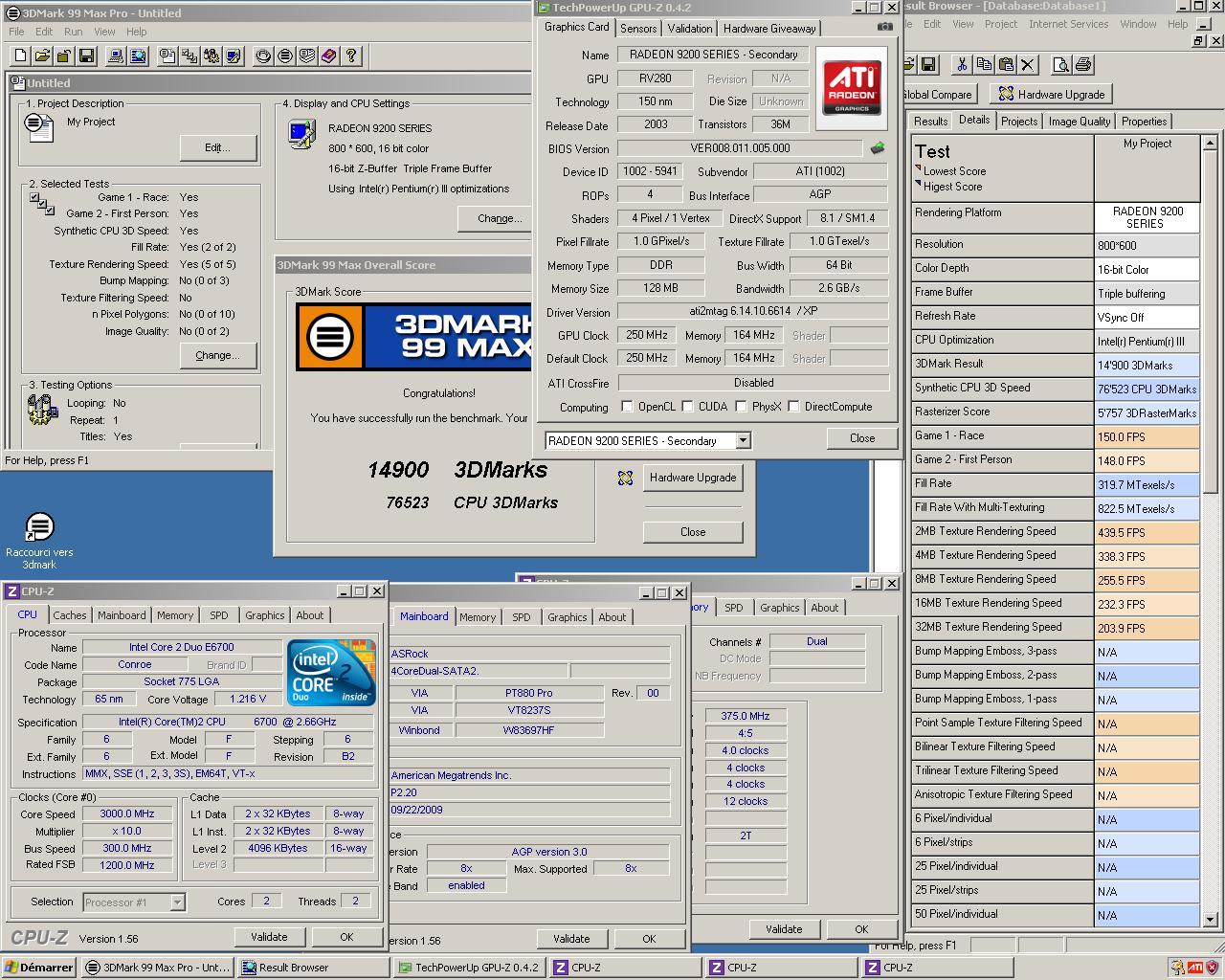The height and width of the screenshot is (980, 1225).
Task: Click the Open folder icon in 3DMark toolbar
Action: click(42, 56)
